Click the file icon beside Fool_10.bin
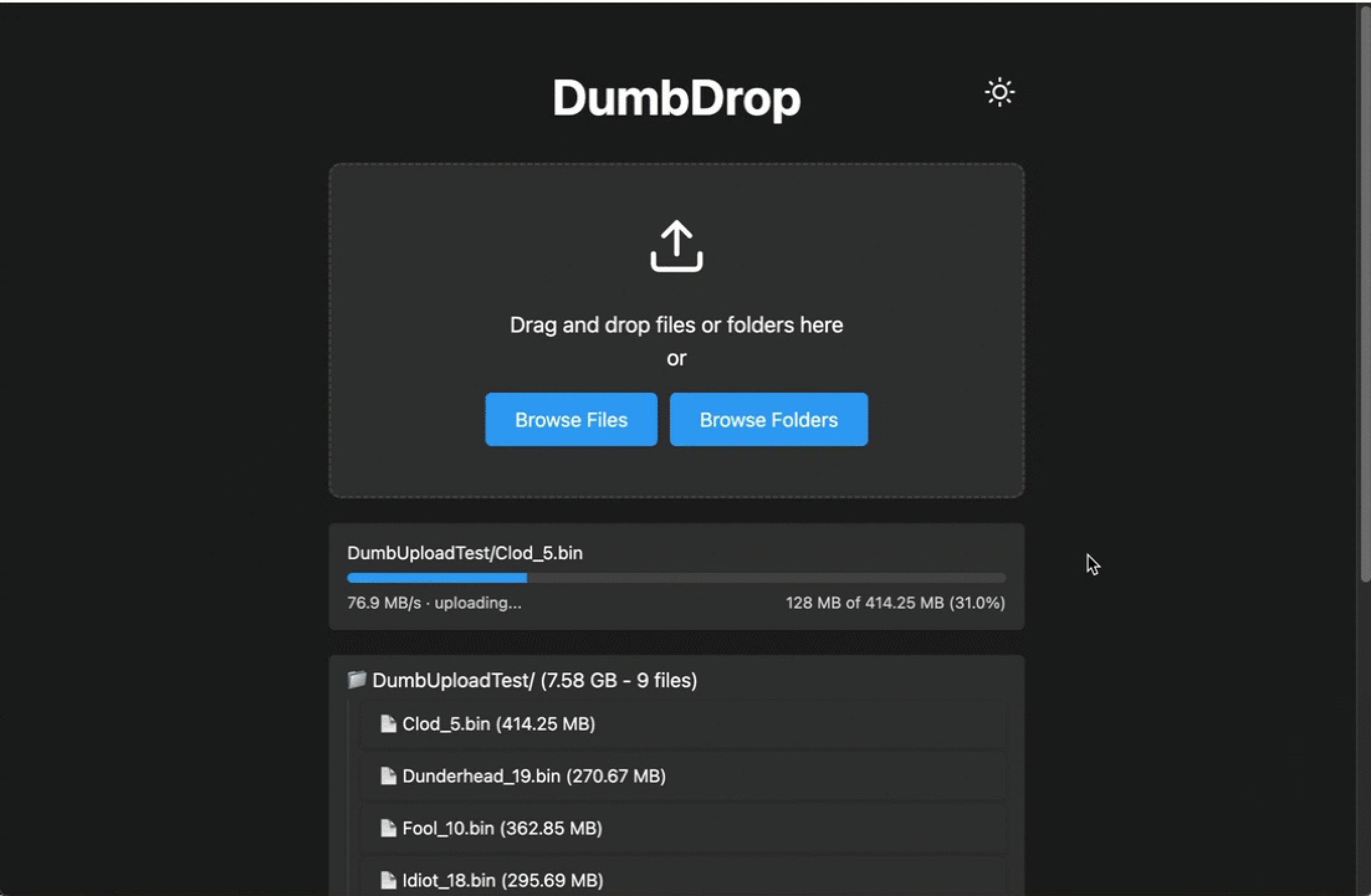Screen dimensions: 1371x896 pyautogui.click(x=388, y=828)
